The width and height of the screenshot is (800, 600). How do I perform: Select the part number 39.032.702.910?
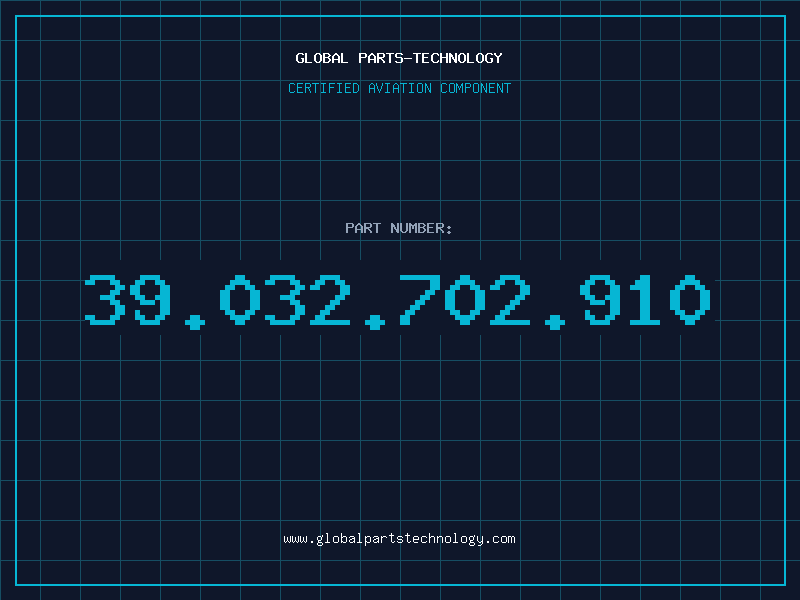(x=398, y=302)
